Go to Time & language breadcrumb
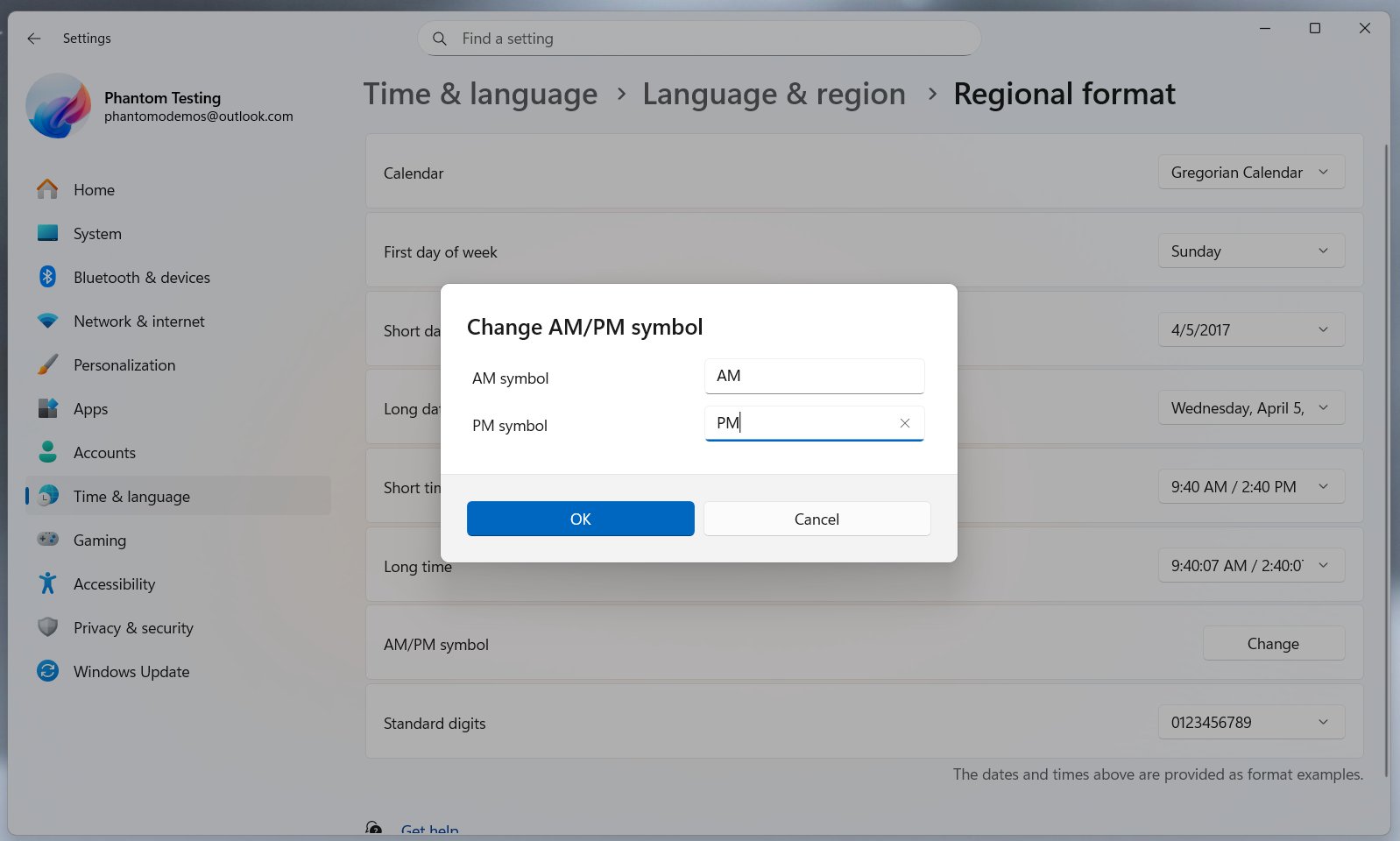The height and width of the screenshot is (841, 1400). click(480, 94)
